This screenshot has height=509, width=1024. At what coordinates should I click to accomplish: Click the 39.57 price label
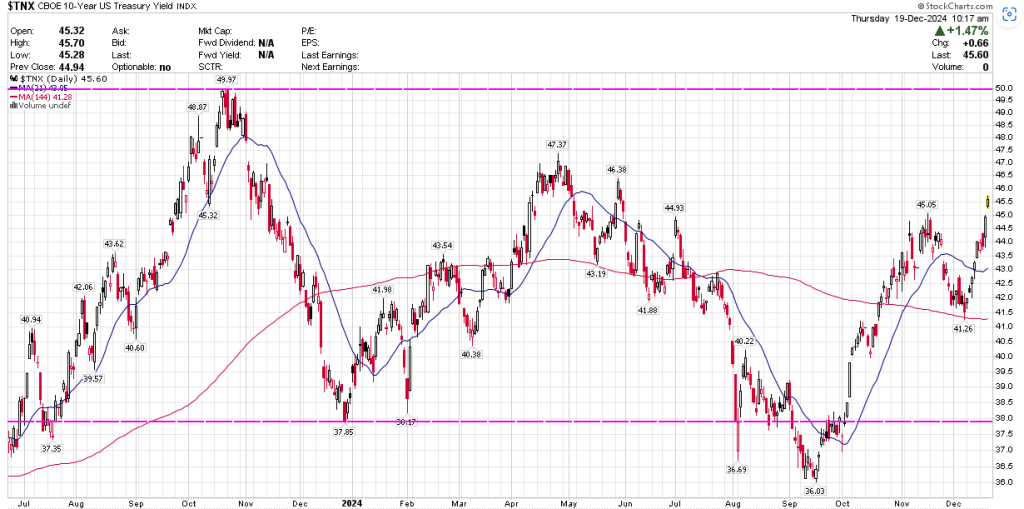[x=93, y=378]
